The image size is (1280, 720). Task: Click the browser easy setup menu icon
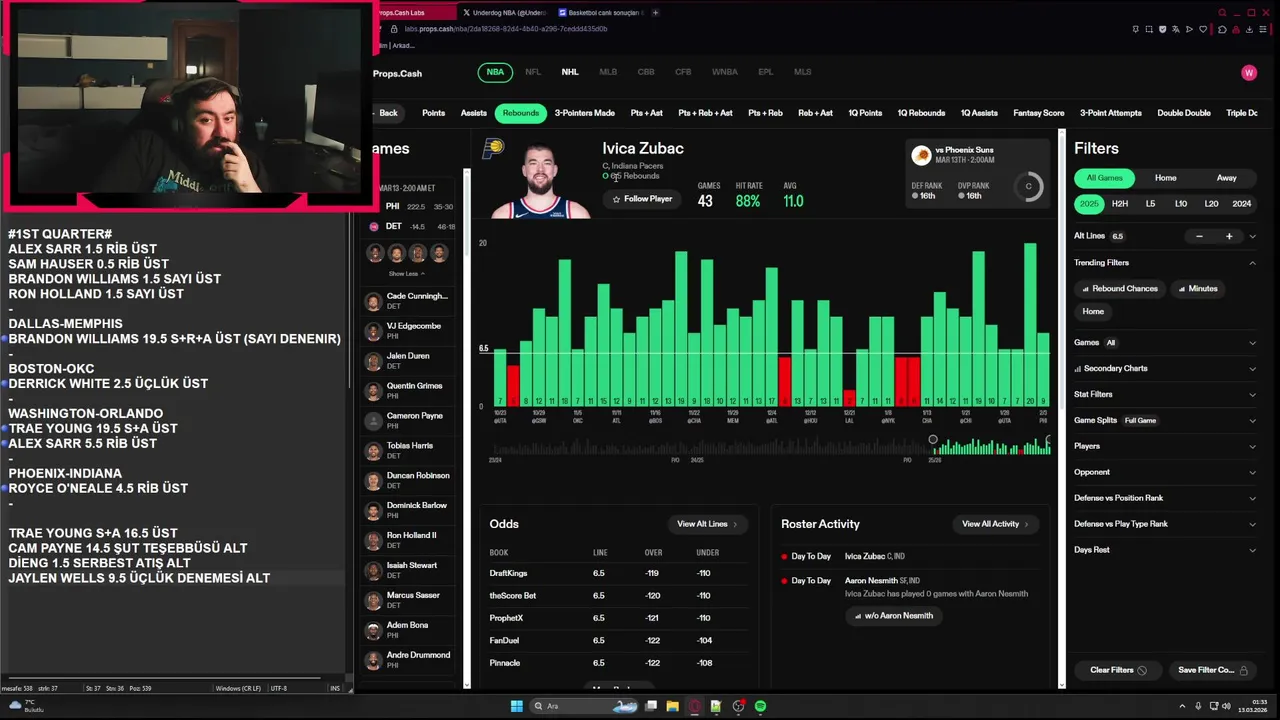coord(1264,29)
